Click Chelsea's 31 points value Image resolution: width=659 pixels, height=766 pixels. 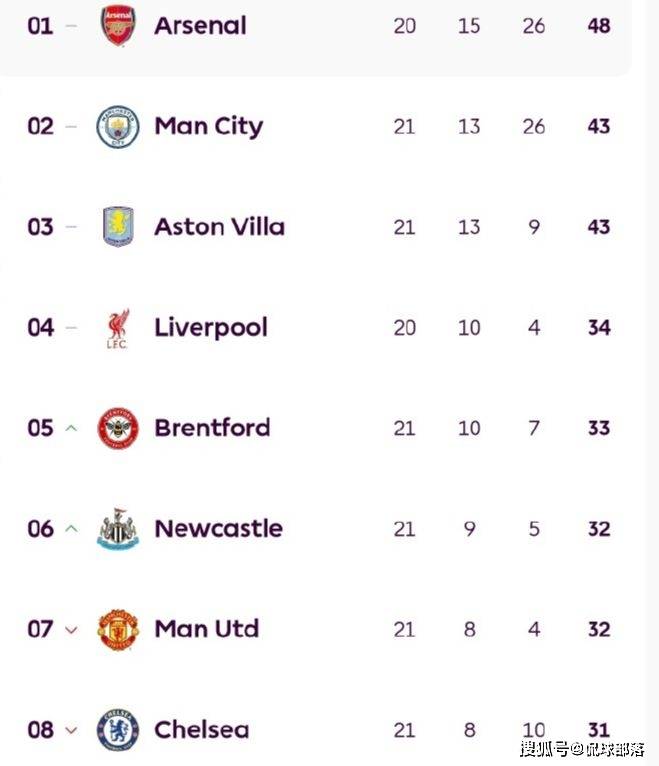point(599,730)
